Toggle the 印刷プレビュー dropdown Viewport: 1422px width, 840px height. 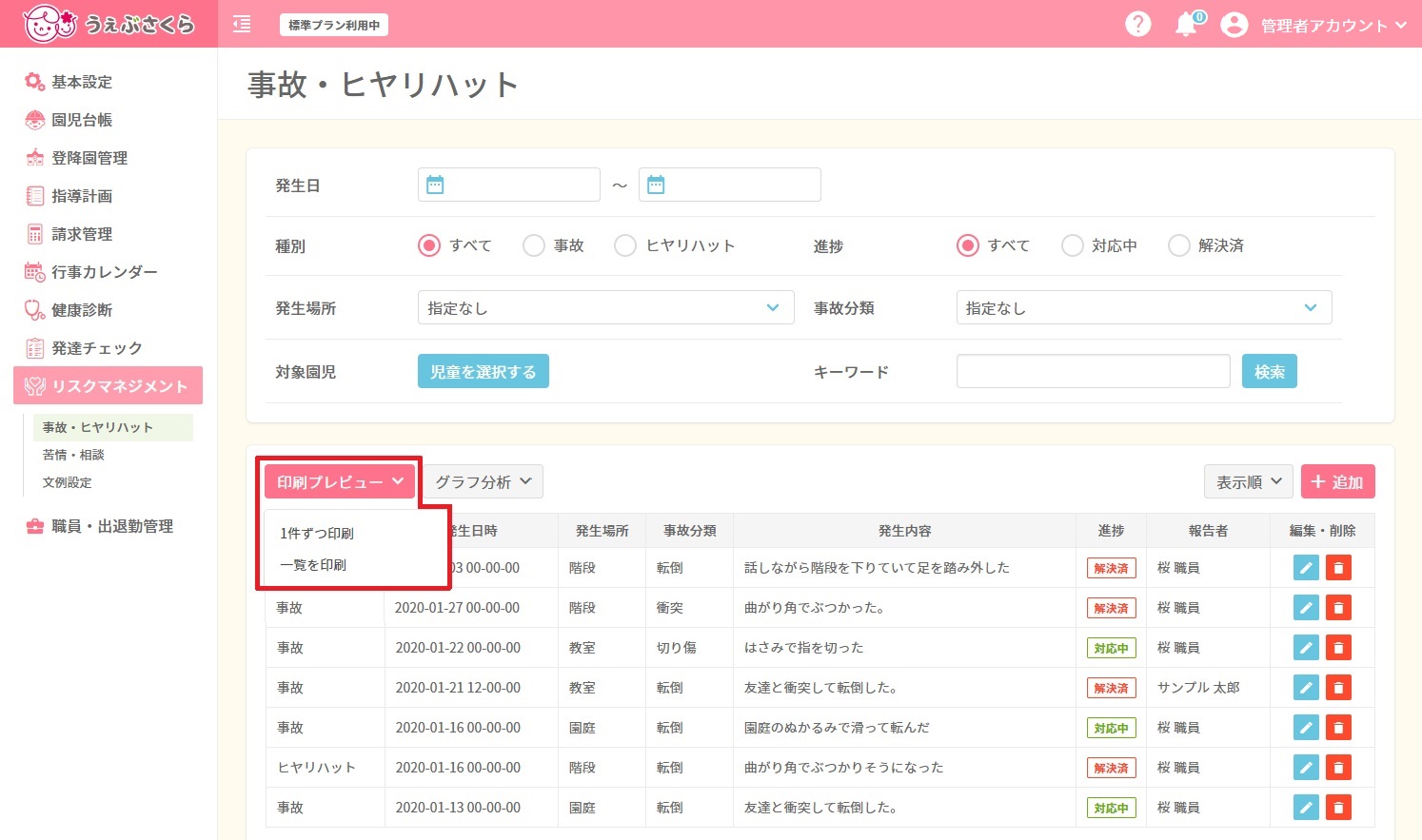pyautogui.click(x=340, y=482)
